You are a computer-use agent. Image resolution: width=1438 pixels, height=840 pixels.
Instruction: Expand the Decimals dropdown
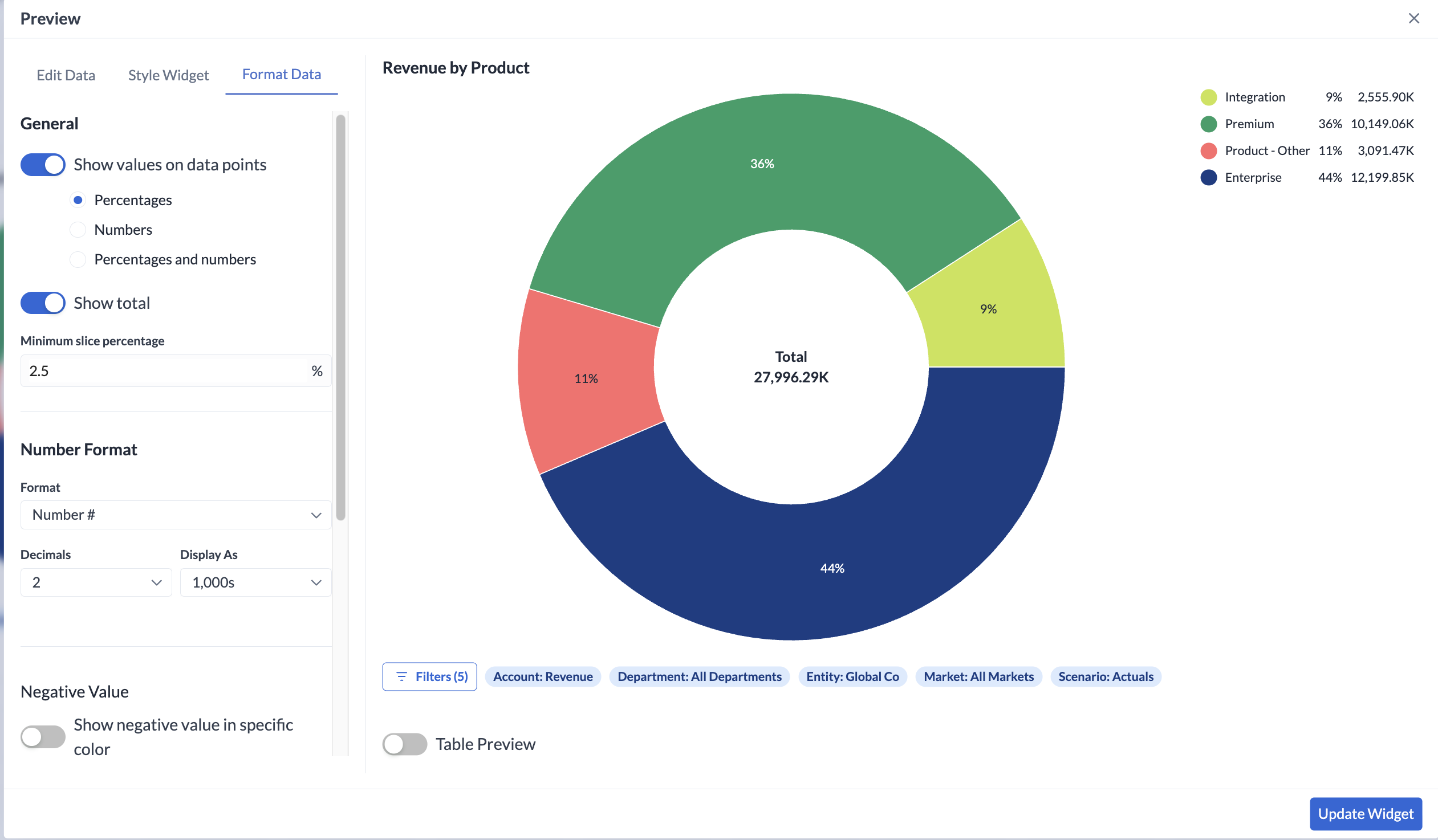click(96, 582)
